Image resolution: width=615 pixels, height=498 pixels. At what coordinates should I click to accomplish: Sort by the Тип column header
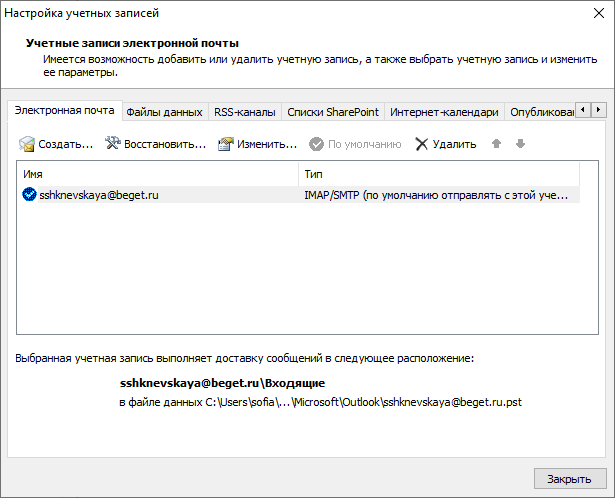point(439,174)
